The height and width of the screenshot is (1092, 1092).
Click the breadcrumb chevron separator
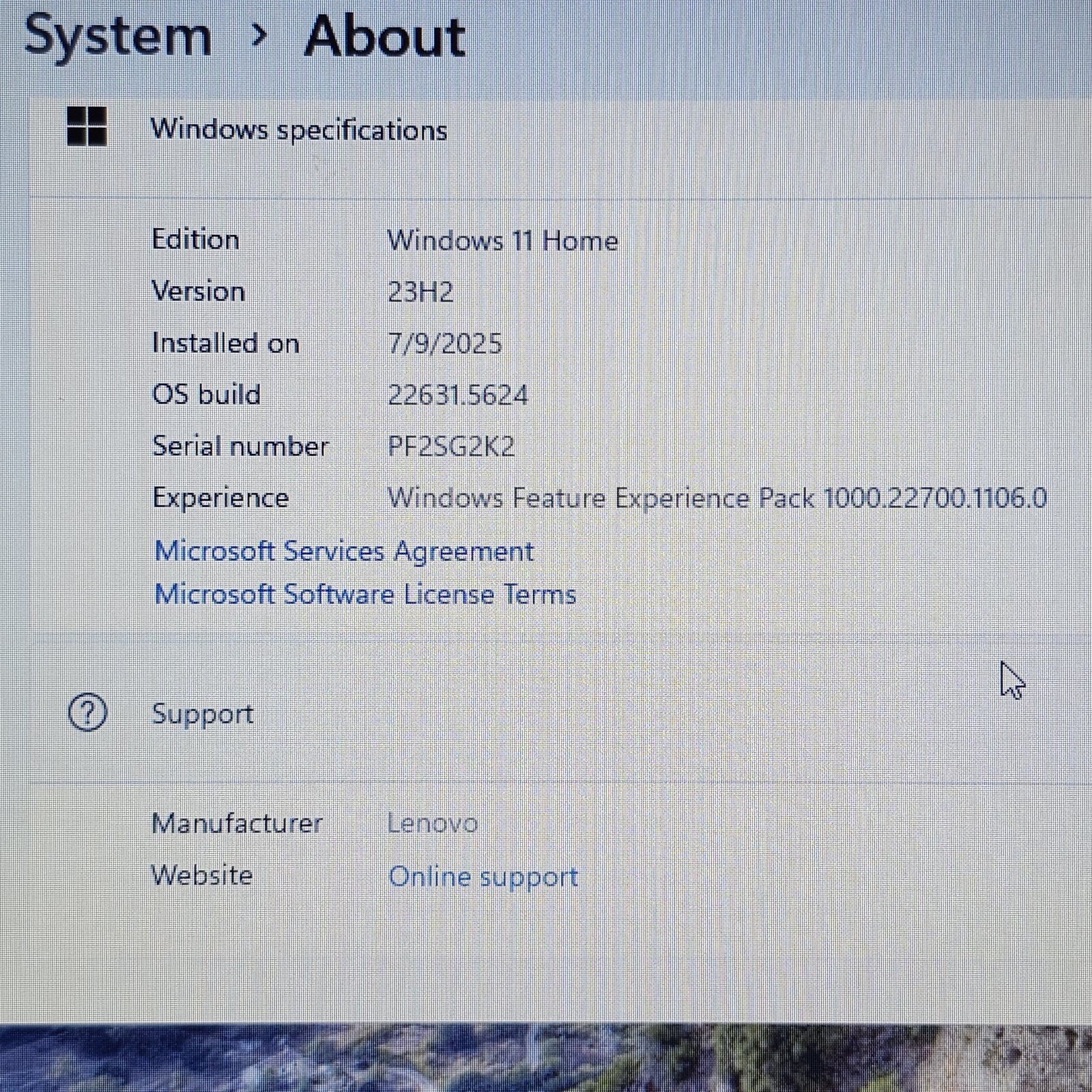(x=259, y=35)
